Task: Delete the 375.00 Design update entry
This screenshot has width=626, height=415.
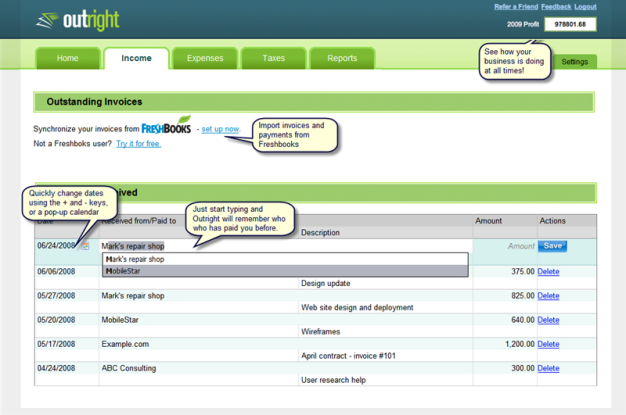Action: pyautogui.click(x=548, y=271)
